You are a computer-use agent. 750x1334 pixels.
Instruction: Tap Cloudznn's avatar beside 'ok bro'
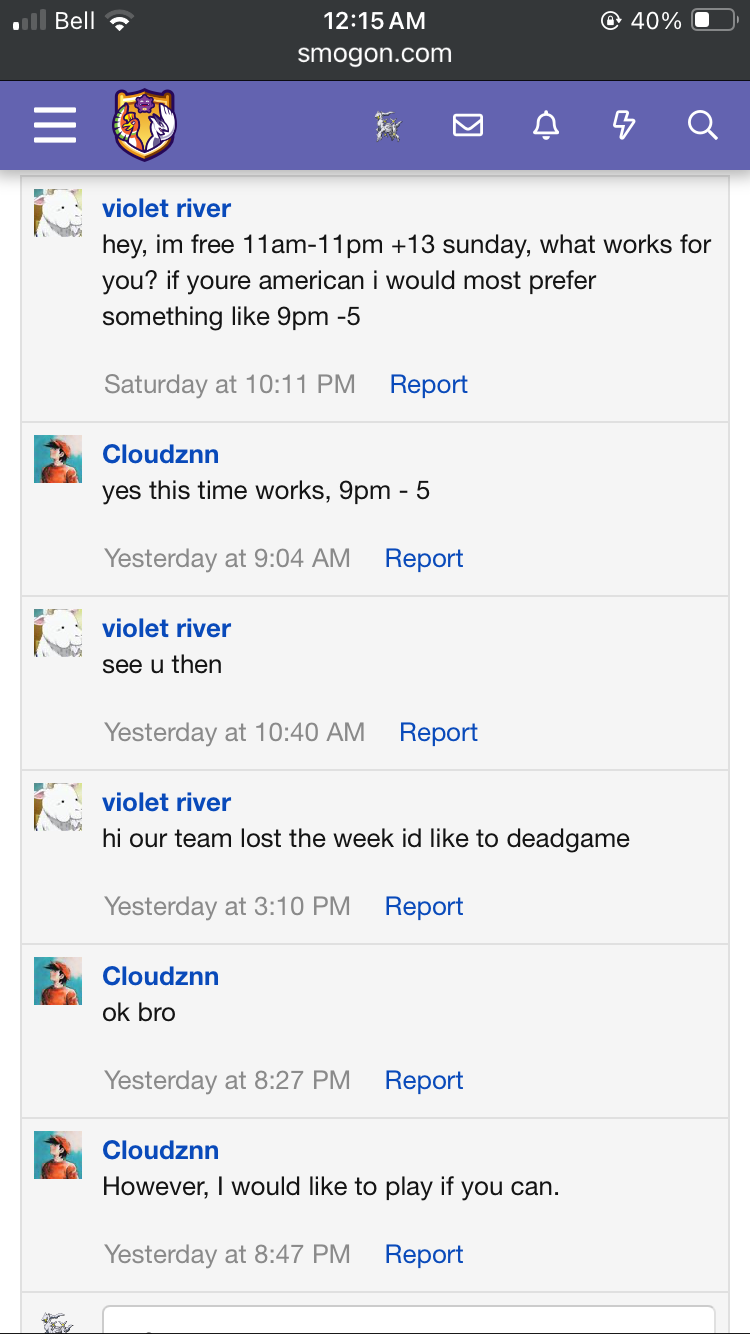tap(58, 981)
